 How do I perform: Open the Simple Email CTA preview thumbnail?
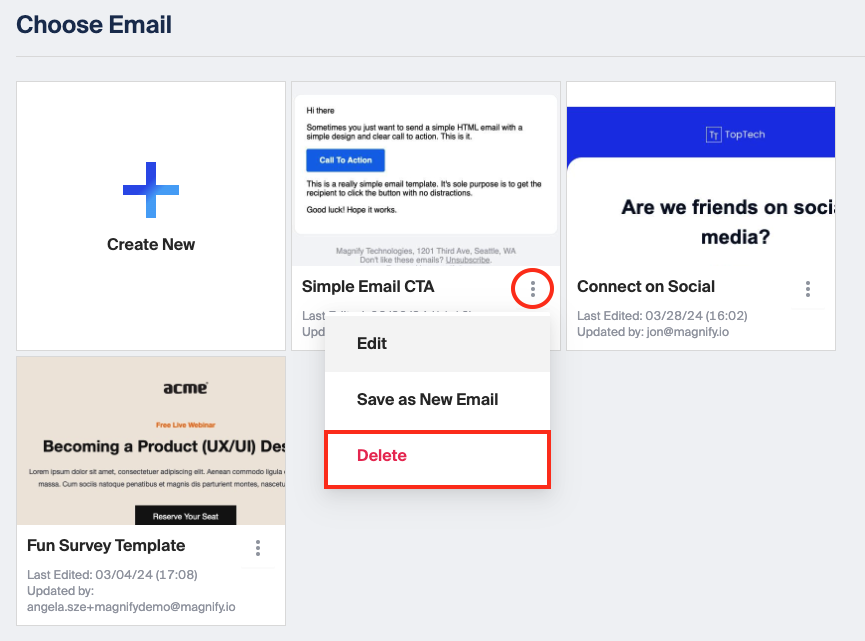coord(426,174)
